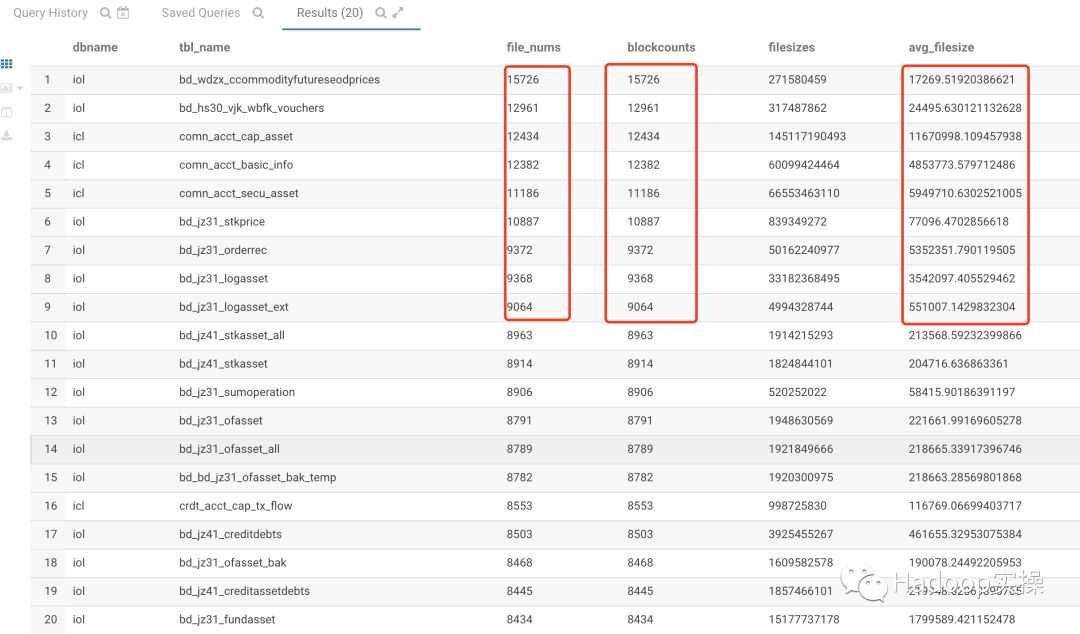Click the column layout icon in left sidebar

(7, 112)
